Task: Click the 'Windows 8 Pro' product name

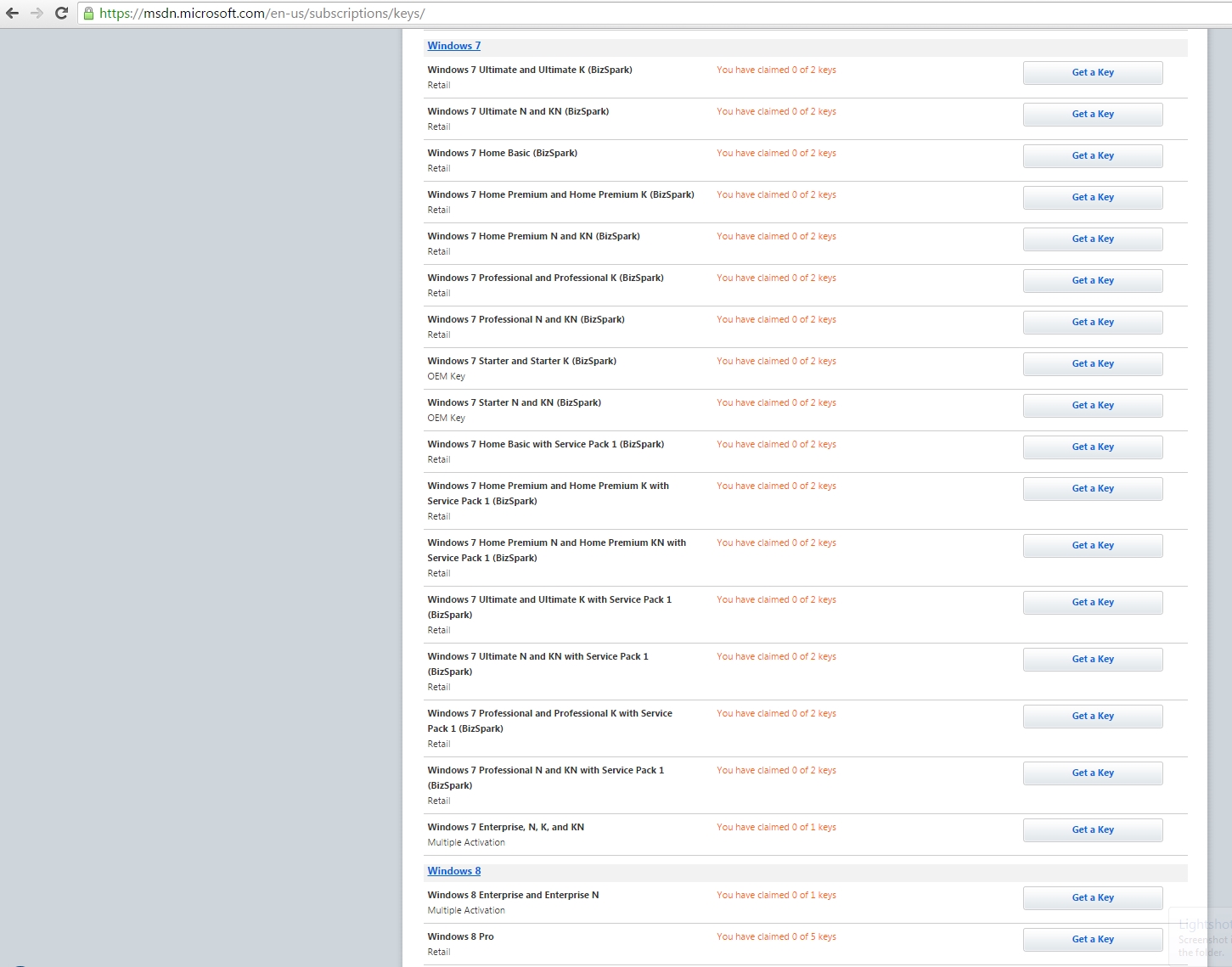Action: coord(460,936)
